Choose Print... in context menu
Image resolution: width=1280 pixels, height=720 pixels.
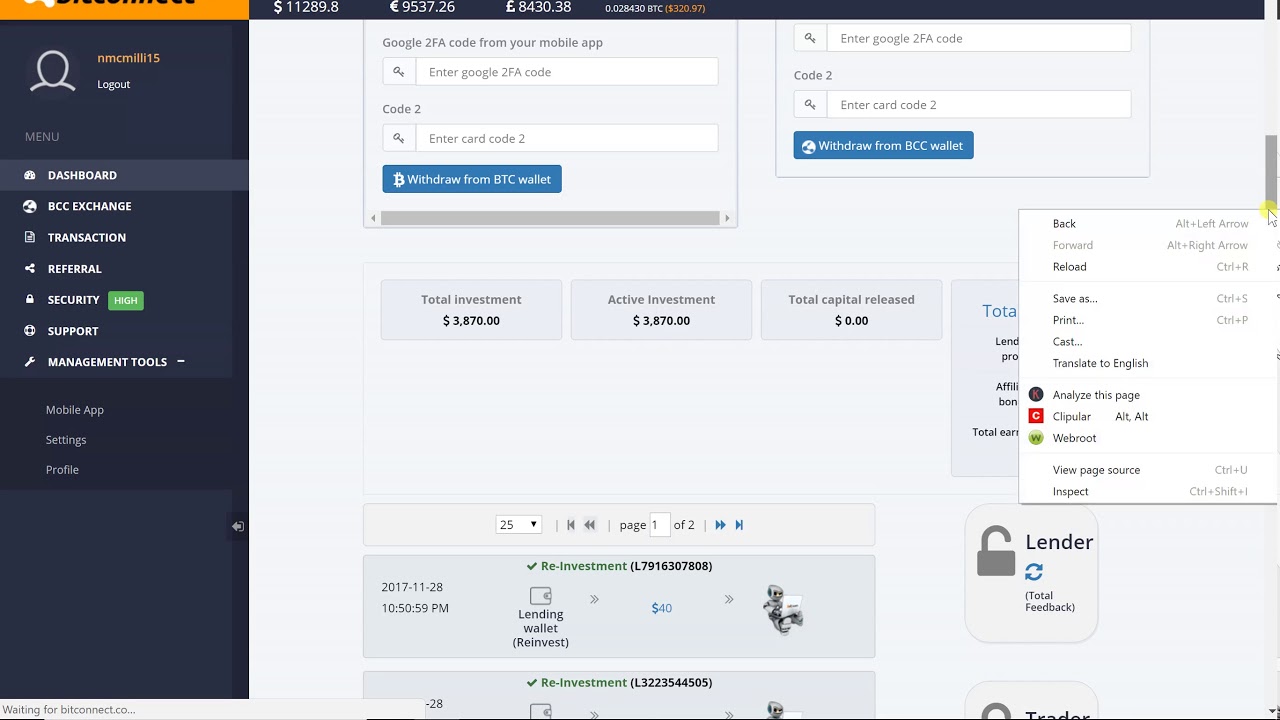coord(1149,320)
